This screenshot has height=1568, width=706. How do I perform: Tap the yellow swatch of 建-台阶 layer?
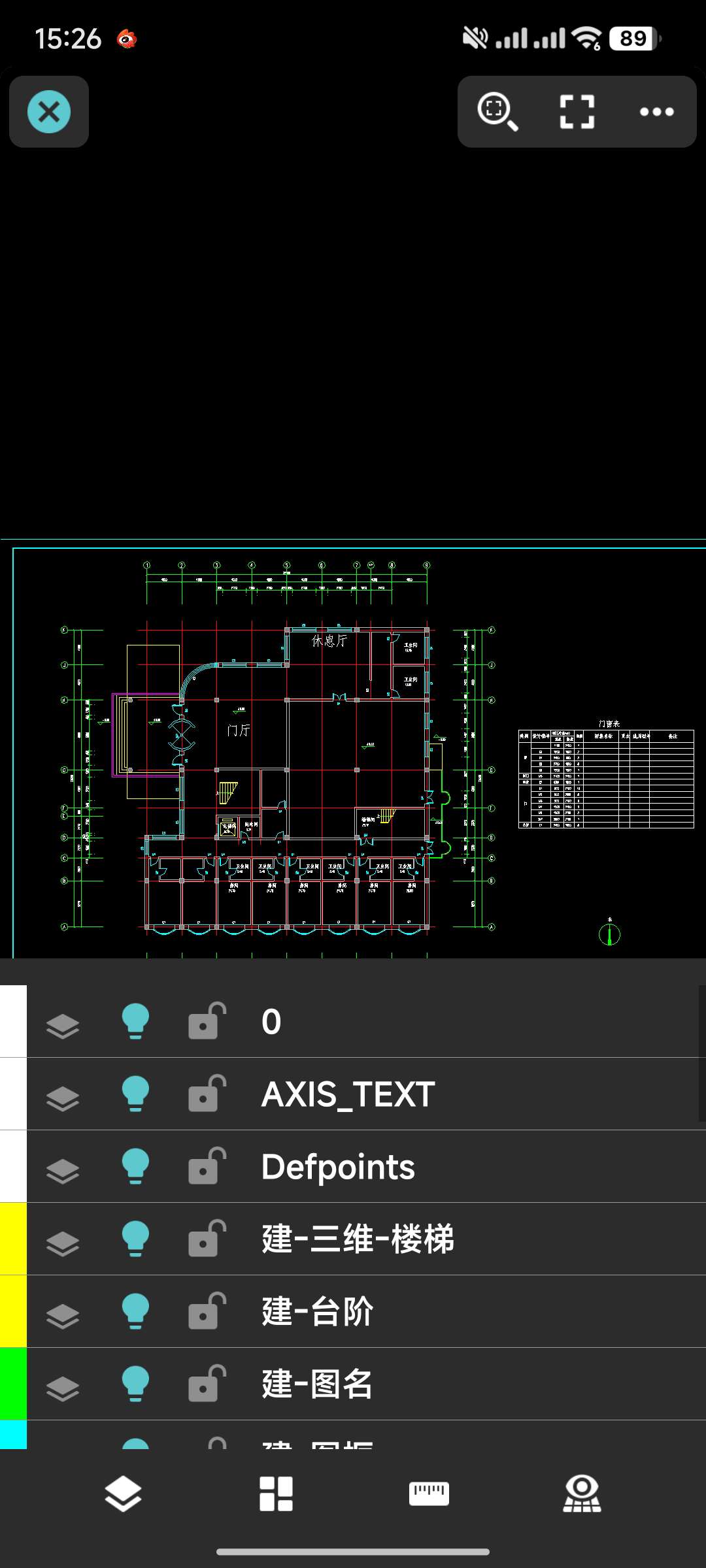13,1311
